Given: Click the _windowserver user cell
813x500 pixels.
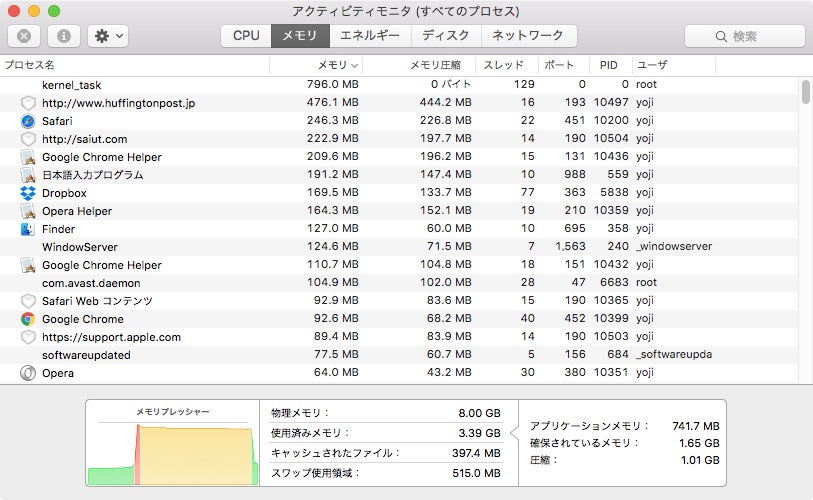Looking at the screenshot, I should [674, 246].
